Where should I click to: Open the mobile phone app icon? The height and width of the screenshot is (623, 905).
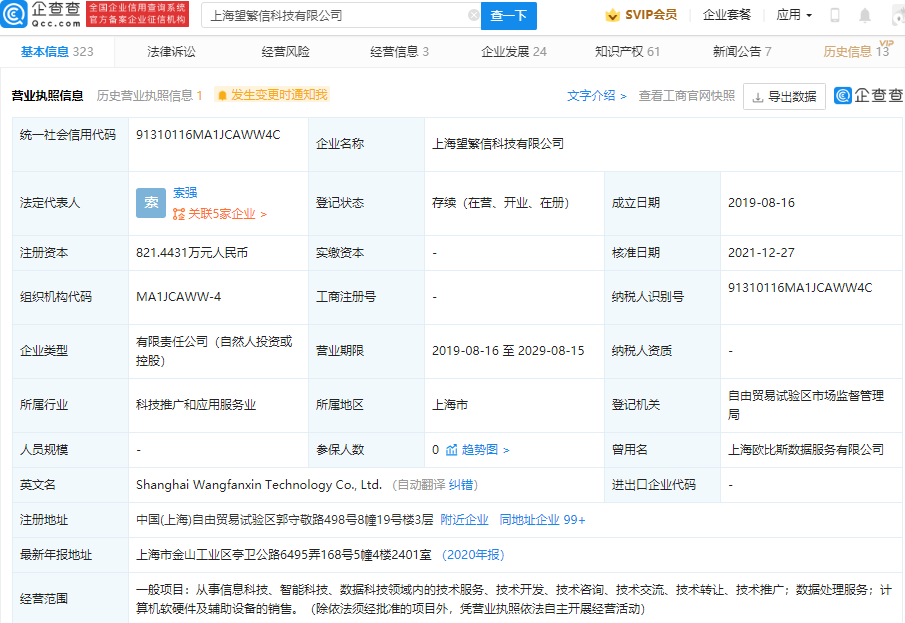[835, 15]
